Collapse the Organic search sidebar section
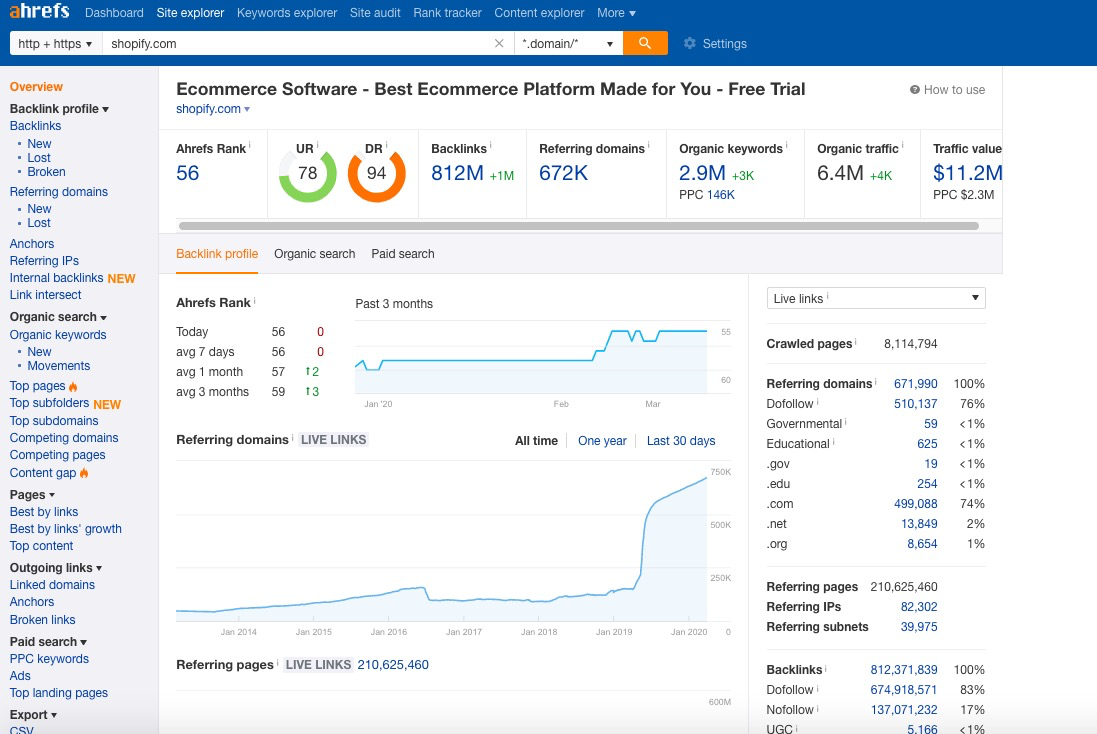 click(x=58, y=317)
